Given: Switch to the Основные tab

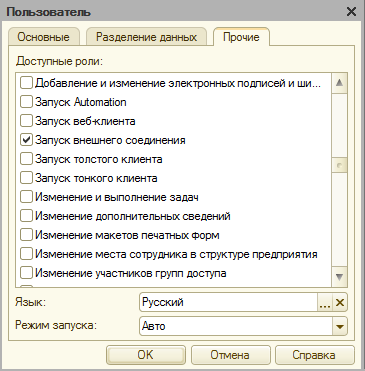Looking at the screenshot, I should coord(43,37).
